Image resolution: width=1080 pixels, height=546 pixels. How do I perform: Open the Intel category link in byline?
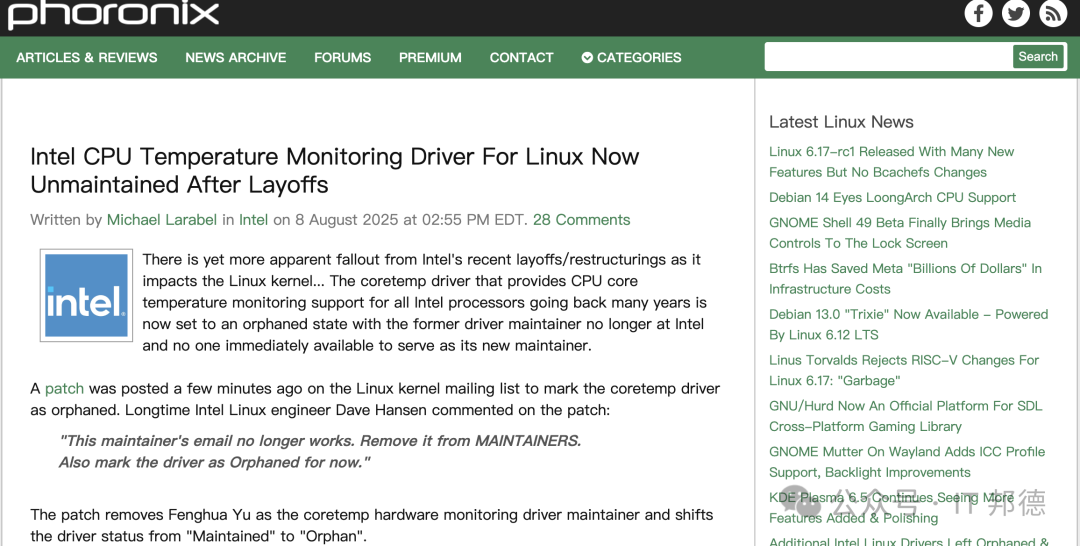[x=253, y=220]
